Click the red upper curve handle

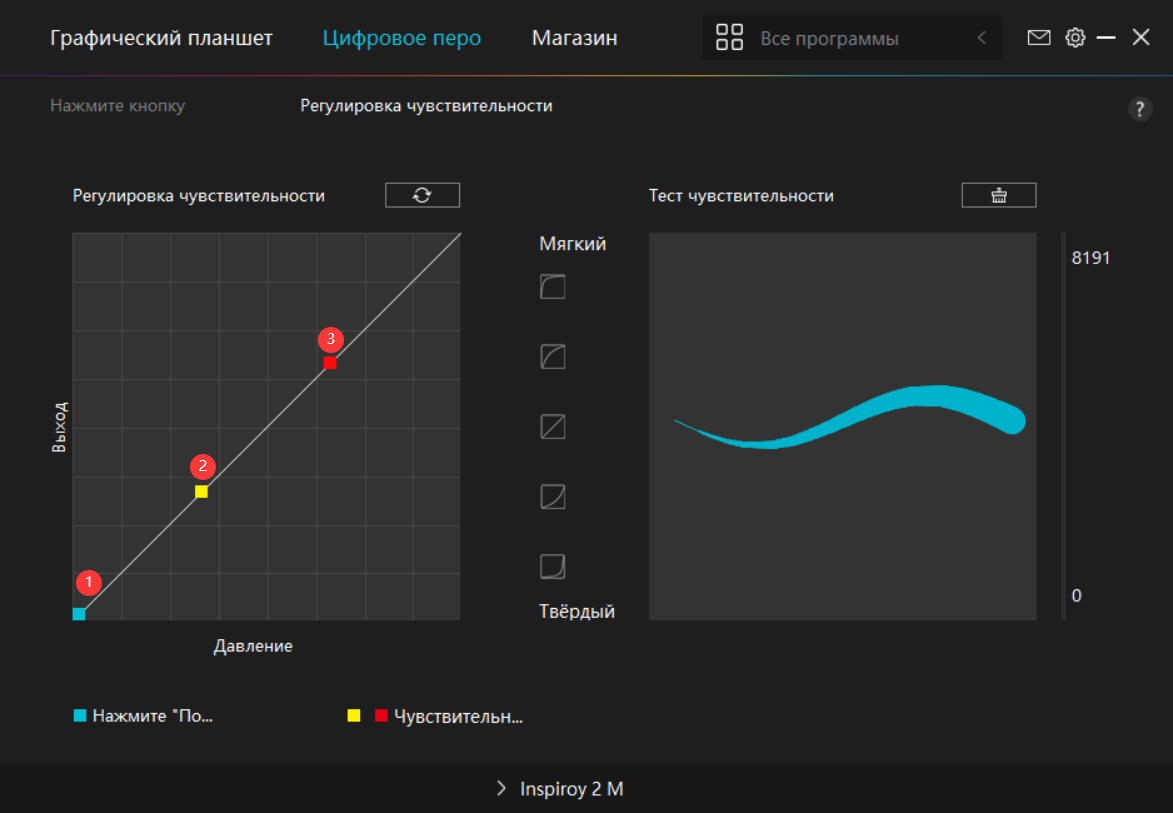(330, 363)
